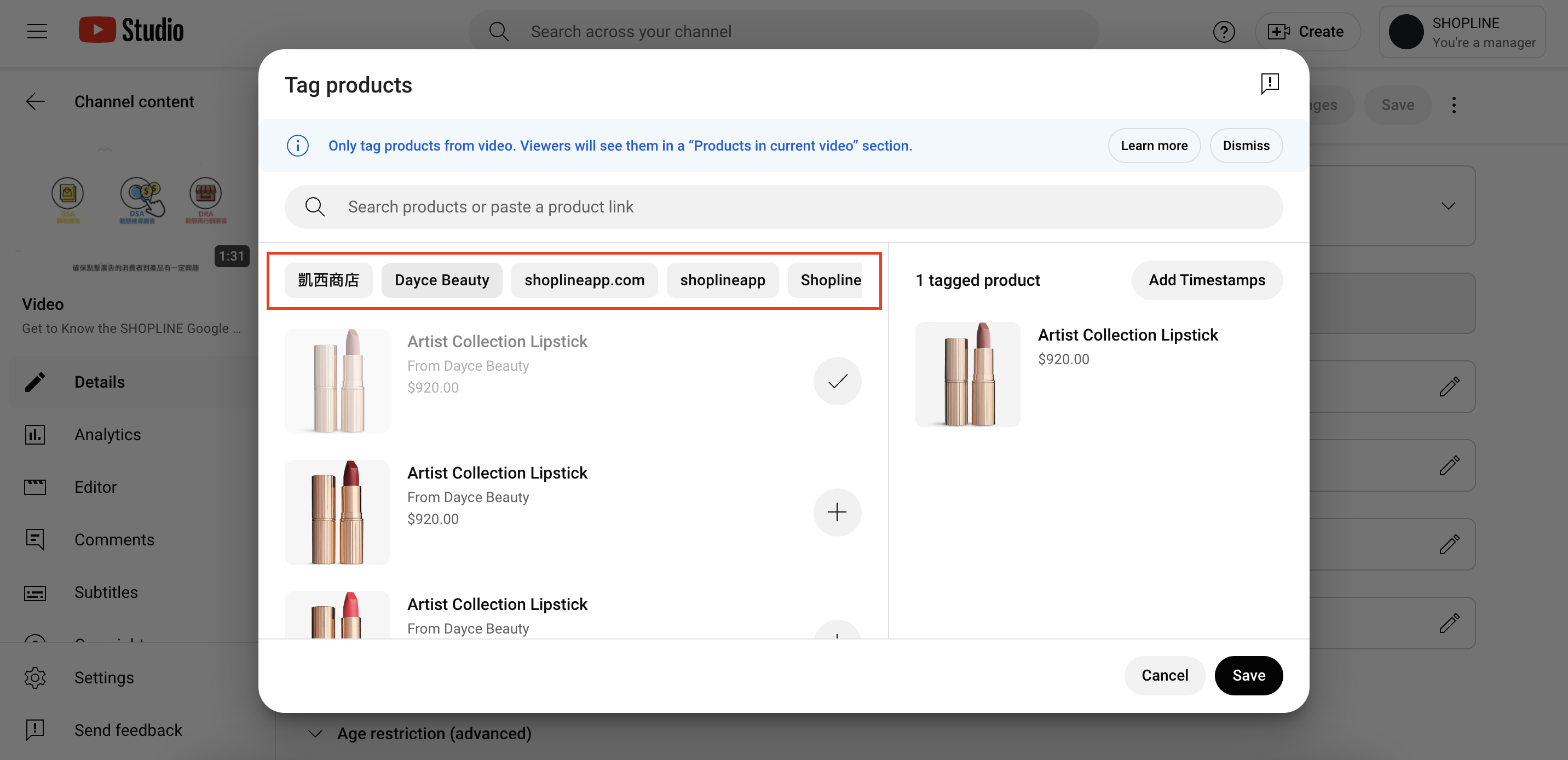This screenshot has height=760, width=1568.
Task: Dismiss the tagging info banner
Action: click(1246, 146)
